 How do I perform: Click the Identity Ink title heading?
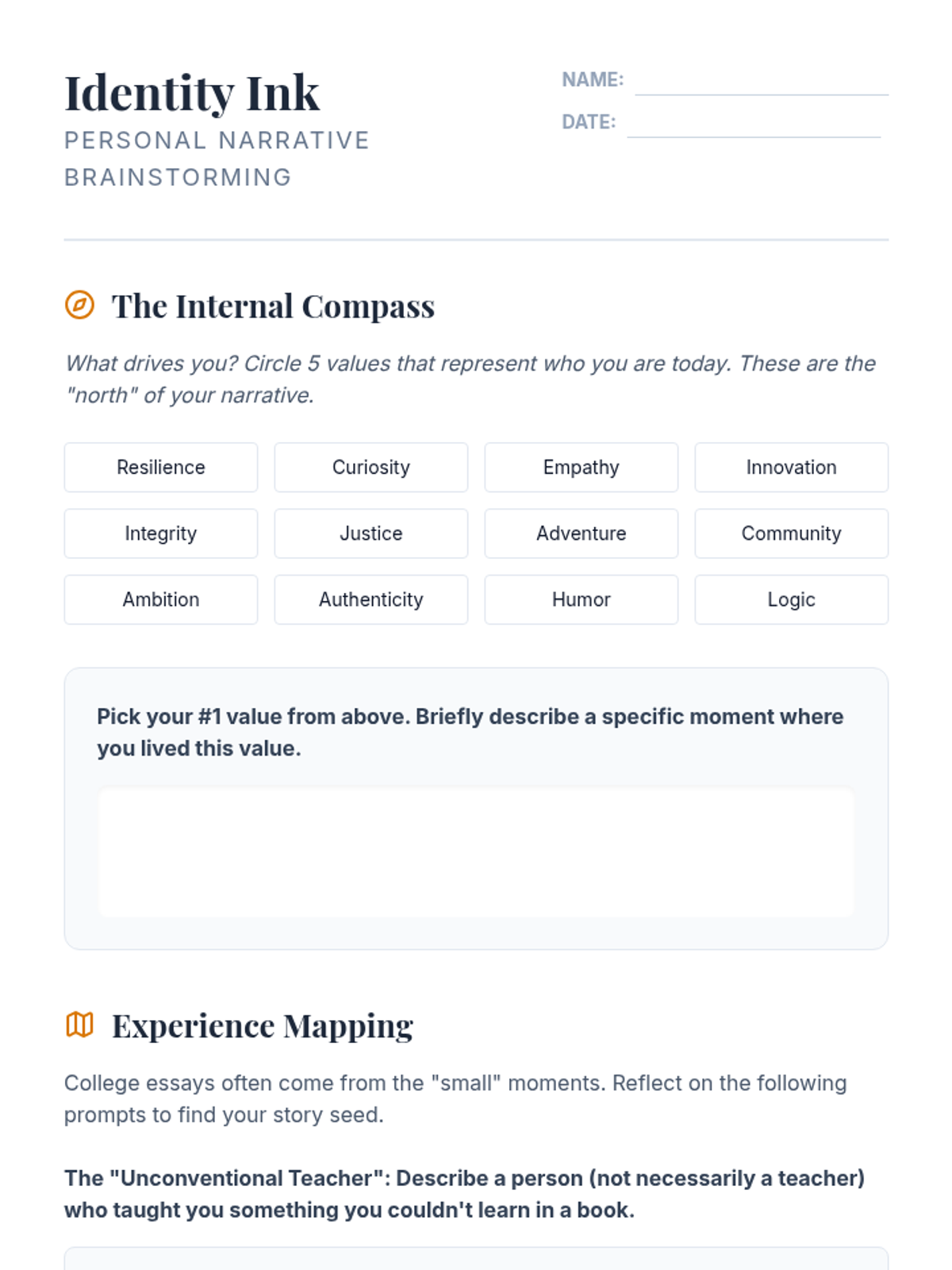(192, 93)
